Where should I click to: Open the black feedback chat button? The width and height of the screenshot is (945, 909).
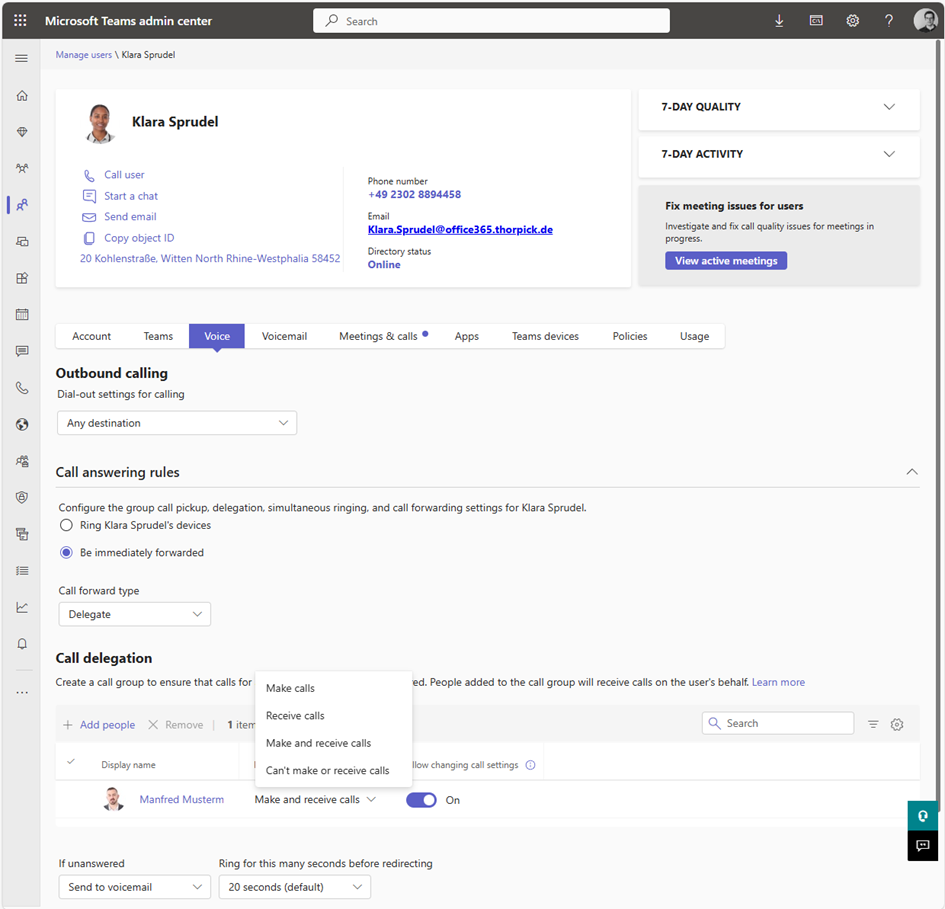pyautogui.click(x=923, y=846)
